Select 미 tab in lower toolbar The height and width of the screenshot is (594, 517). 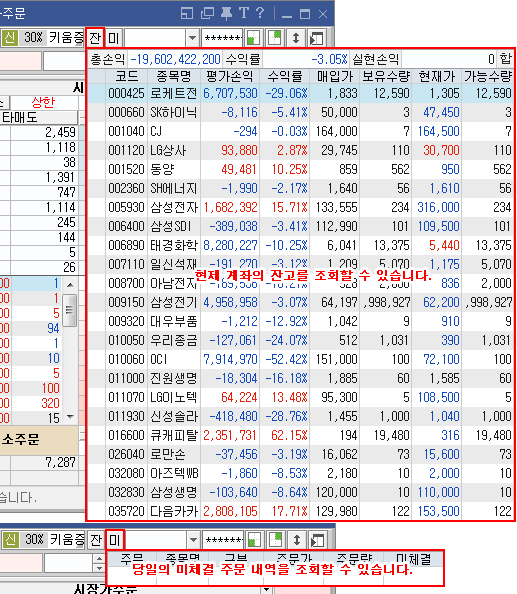[114, 539]
